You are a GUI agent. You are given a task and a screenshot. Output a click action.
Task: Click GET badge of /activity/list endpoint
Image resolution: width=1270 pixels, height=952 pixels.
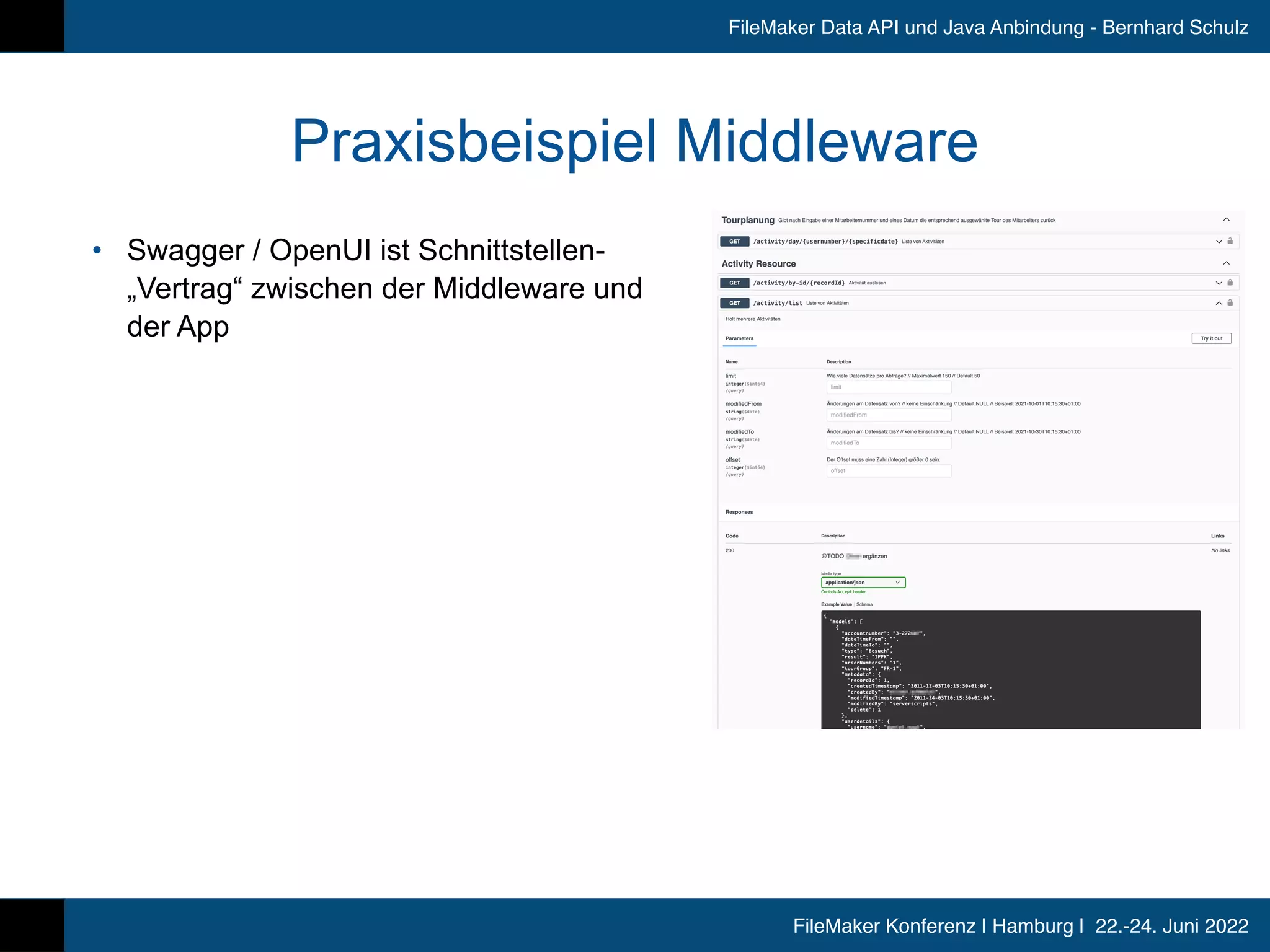[x=735, y=303]
